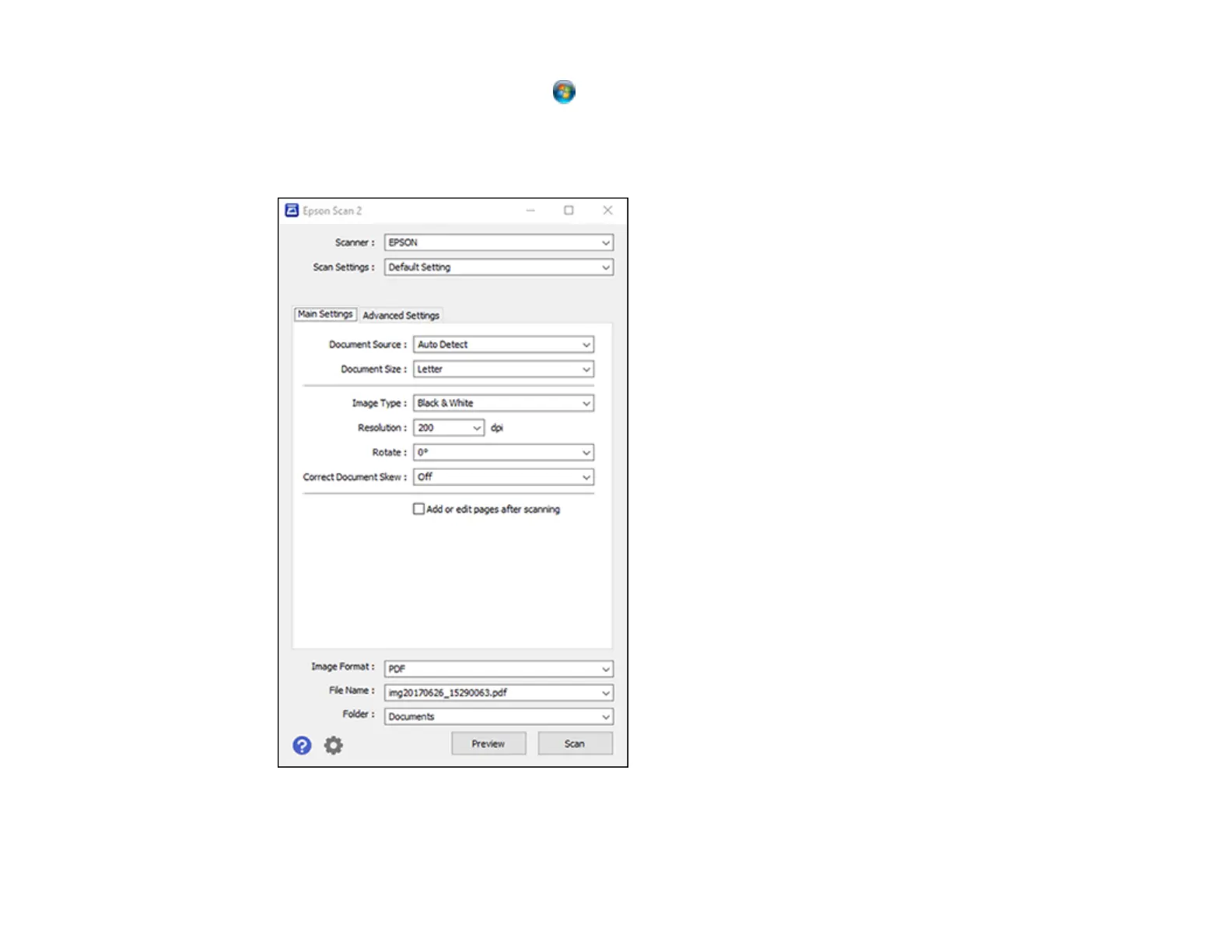Expand the File Name dropdown
The height and width of the screenshot is (952, 1232).
pos(499,693)
